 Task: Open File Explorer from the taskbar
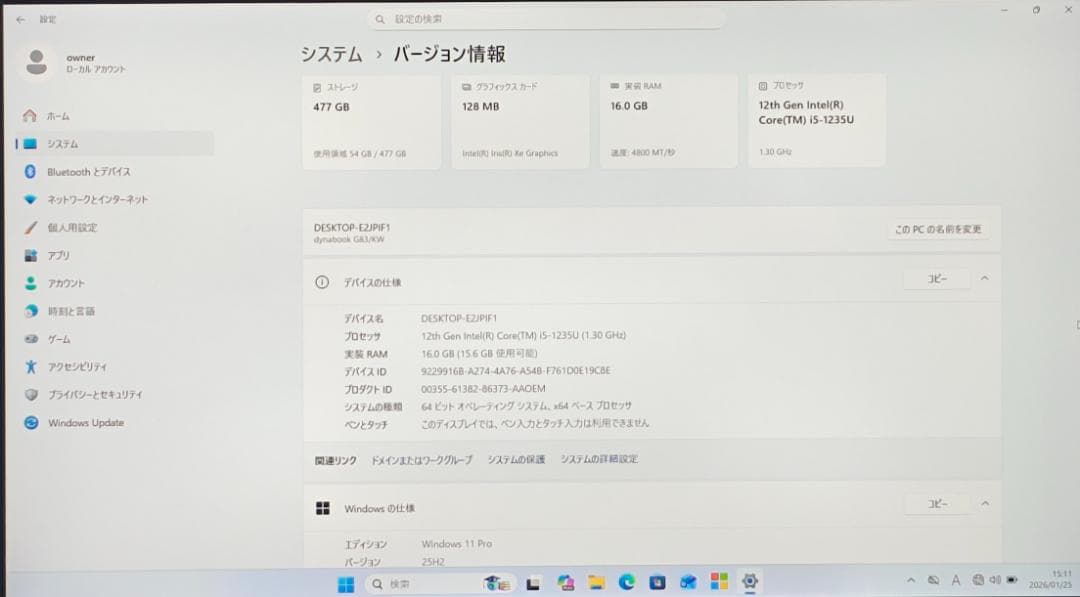point(597,580)
